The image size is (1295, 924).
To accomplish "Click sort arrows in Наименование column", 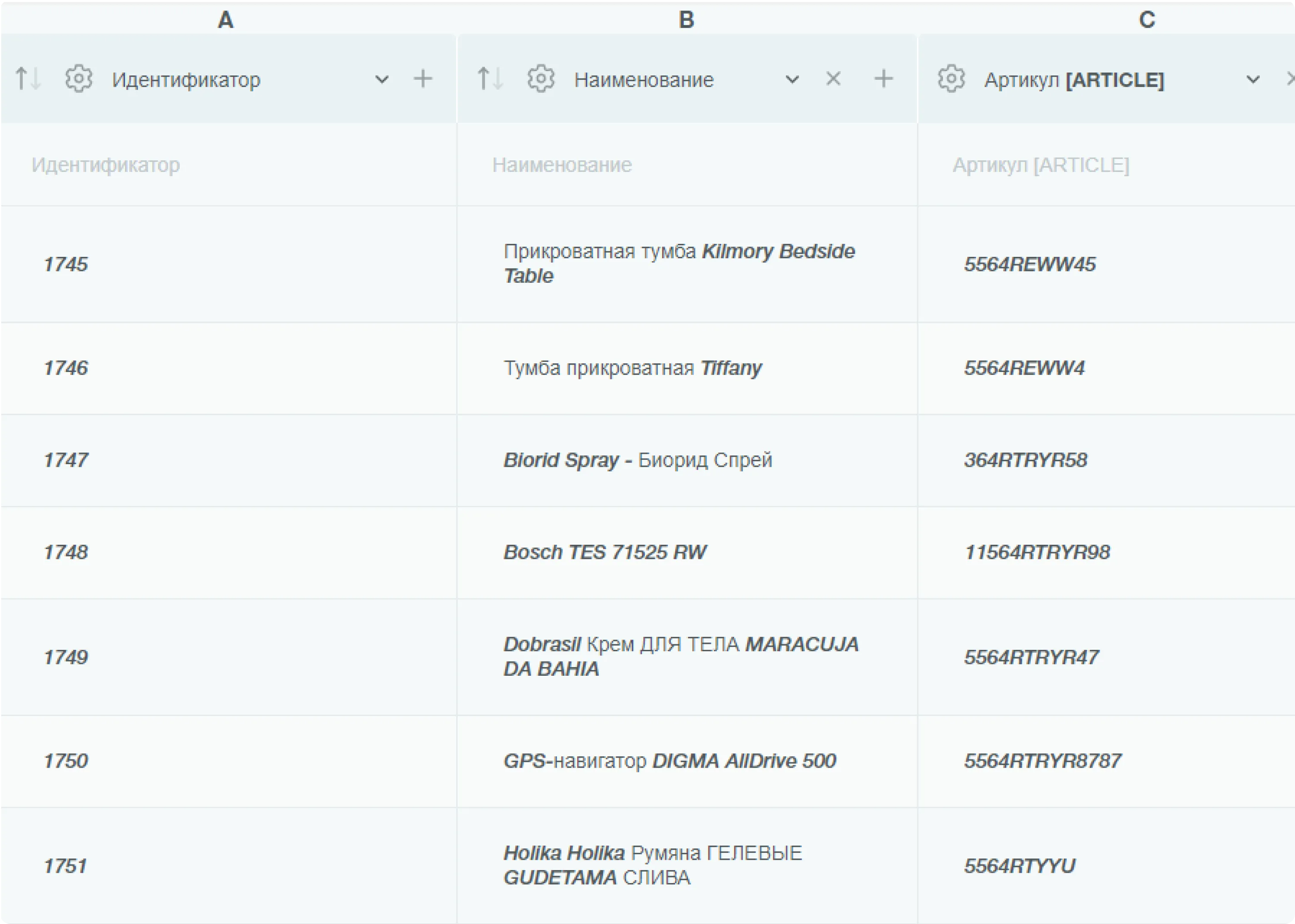I will point(489,78).
